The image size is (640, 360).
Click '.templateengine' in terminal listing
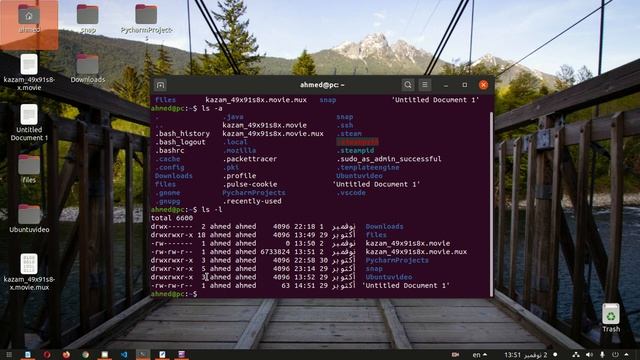(x=368, y=167)
